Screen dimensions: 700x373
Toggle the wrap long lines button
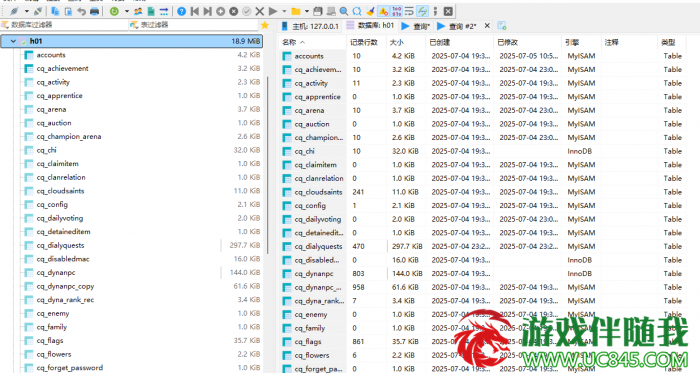(x=409, y=11)
